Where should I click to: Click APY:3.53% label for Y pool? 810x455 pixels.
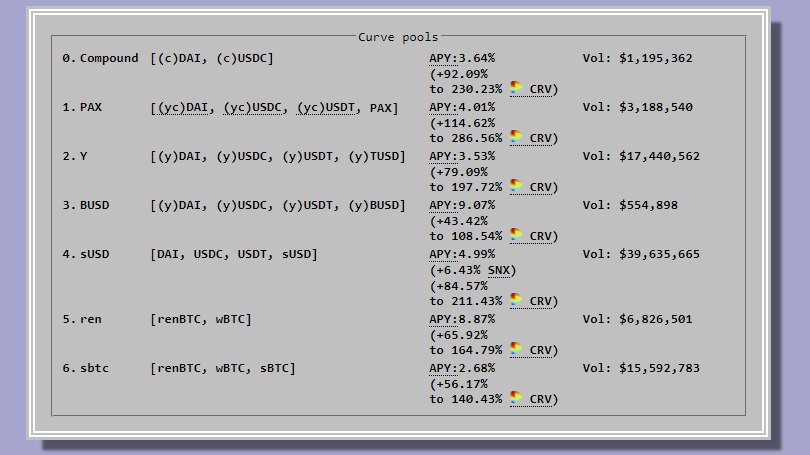click(462, 156)
